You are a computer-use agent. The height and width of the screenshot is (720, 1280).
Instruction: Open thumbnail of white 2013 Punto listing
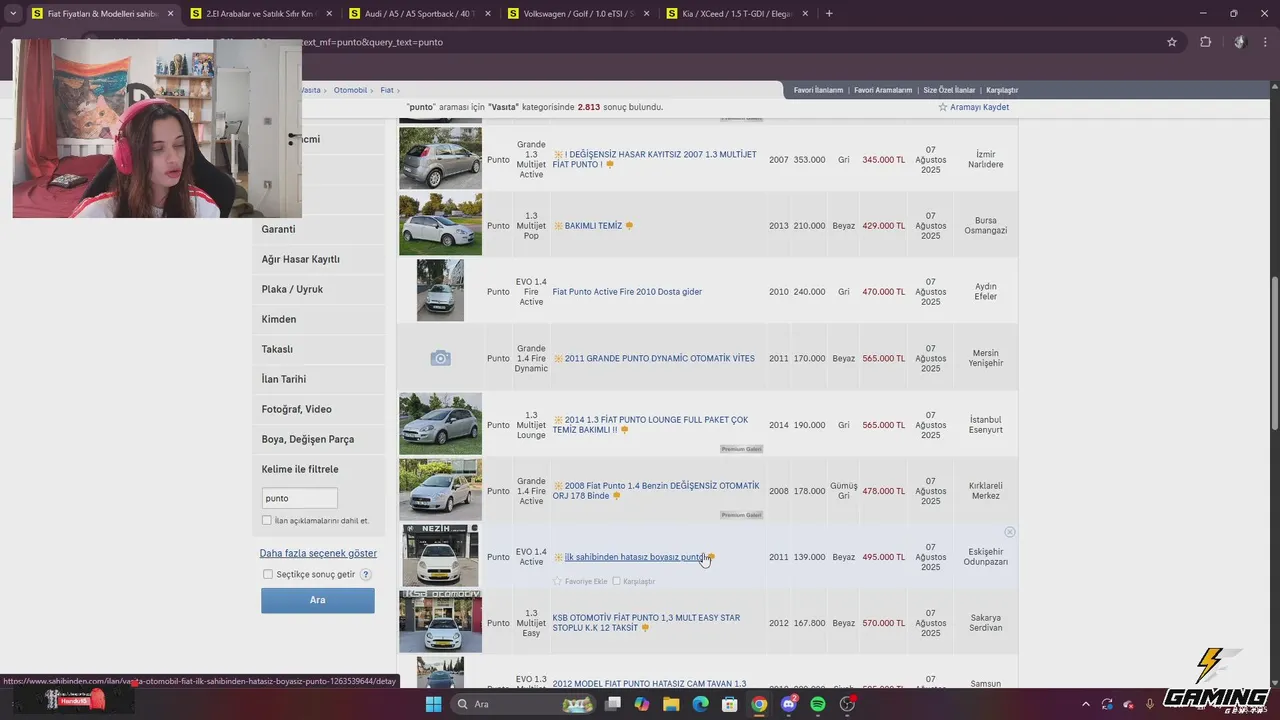(x=440, y=225)
